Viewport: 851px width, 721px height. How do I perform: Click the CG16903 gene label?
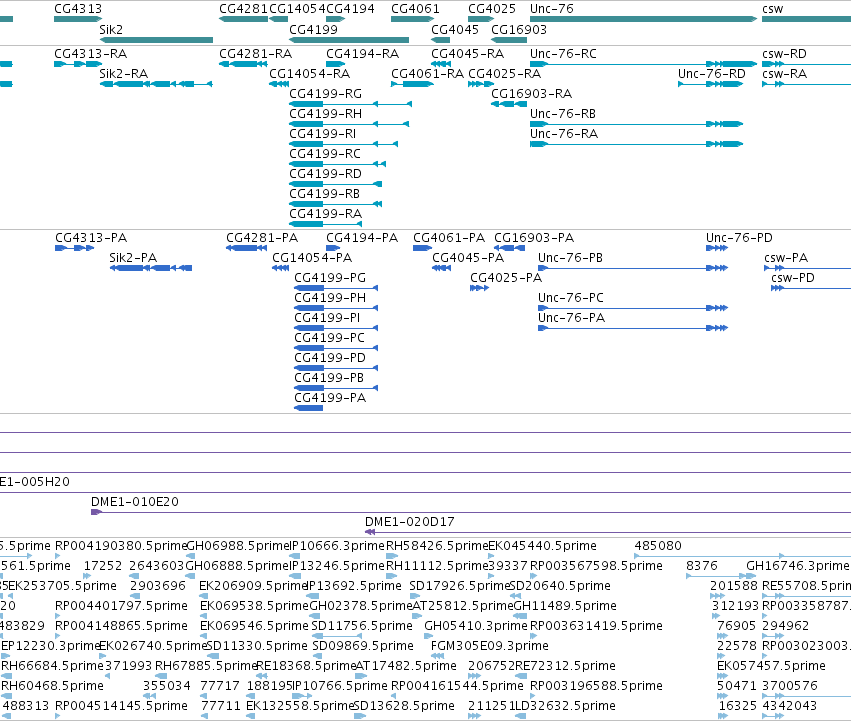point(519,29)
